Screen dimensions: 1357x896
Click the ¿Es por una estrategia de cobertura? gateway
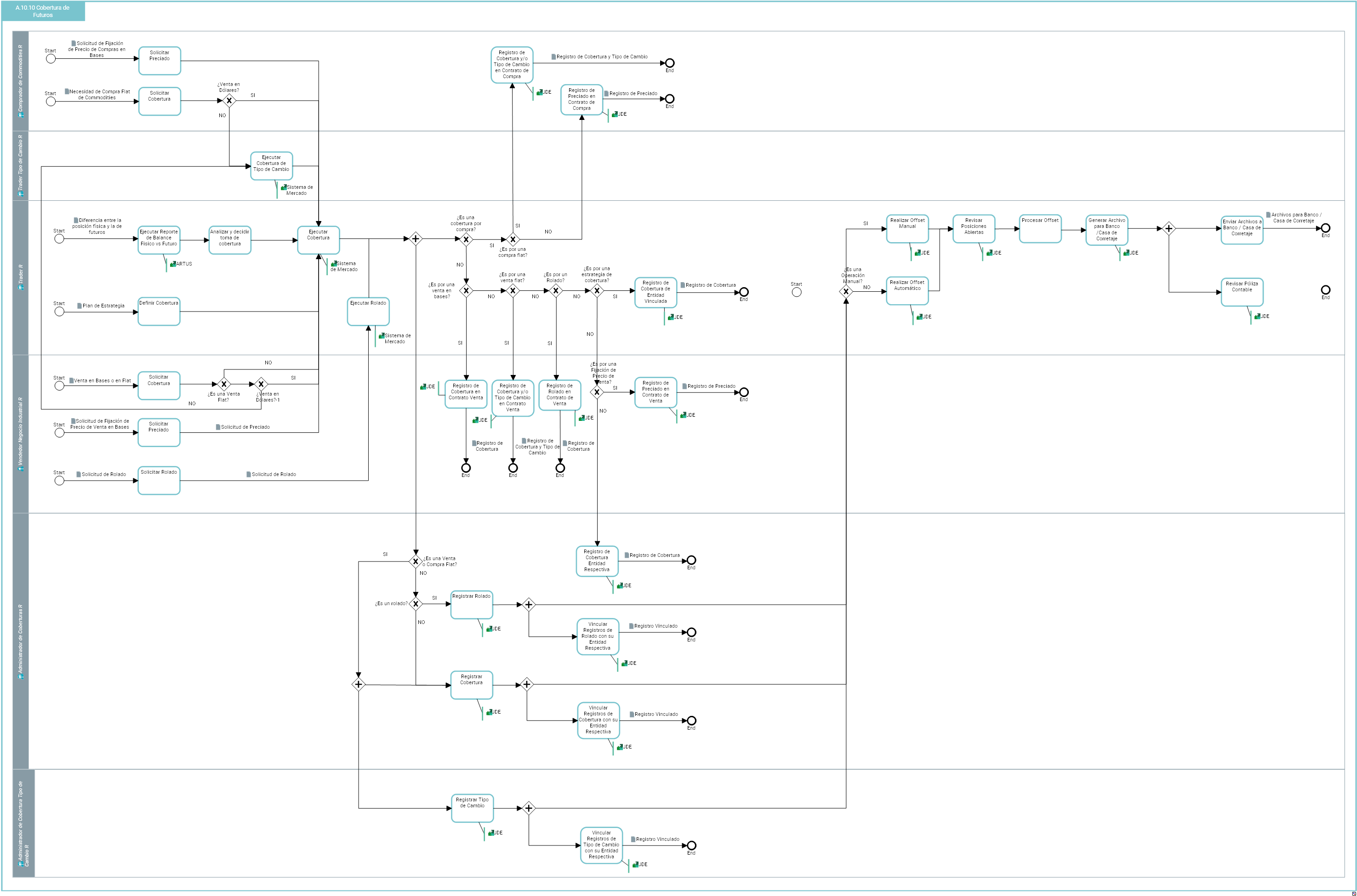597,291
